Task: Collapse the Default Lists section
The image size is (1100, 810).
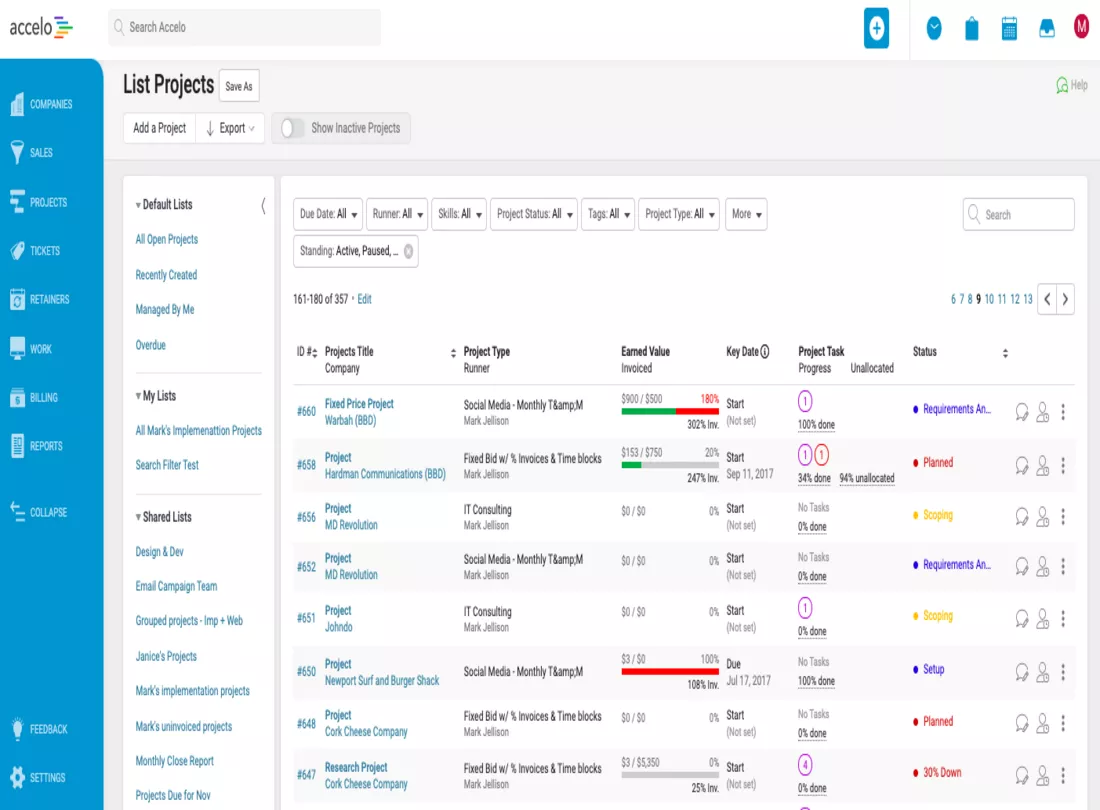Action: click(x=138, y=205)
